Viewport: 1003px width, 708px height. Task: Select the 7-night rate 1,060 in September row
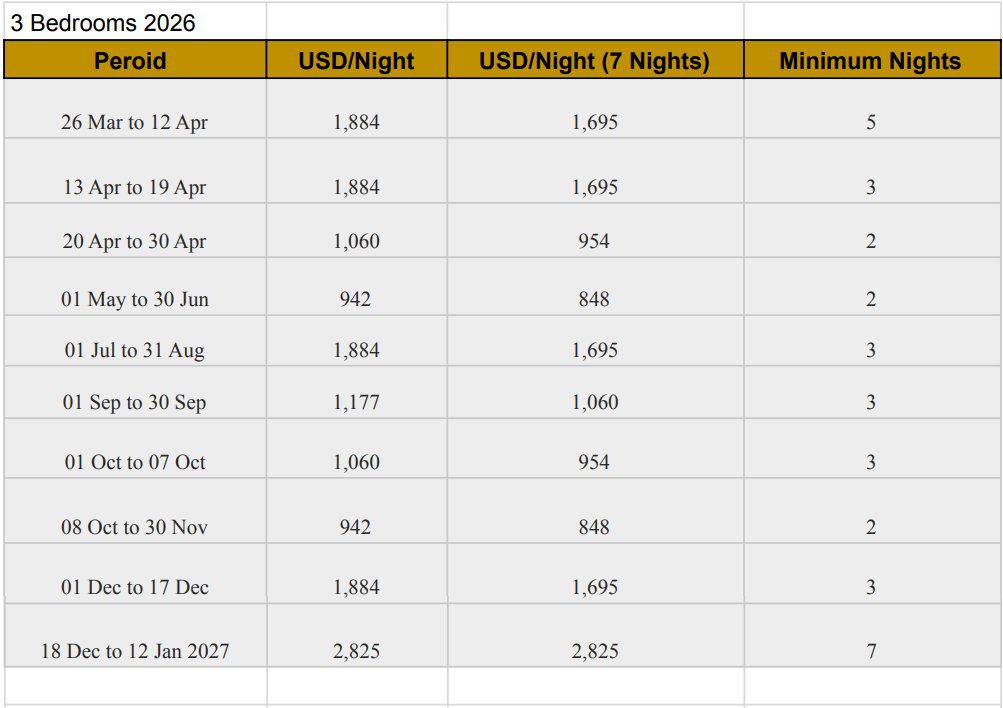[595, 403]
